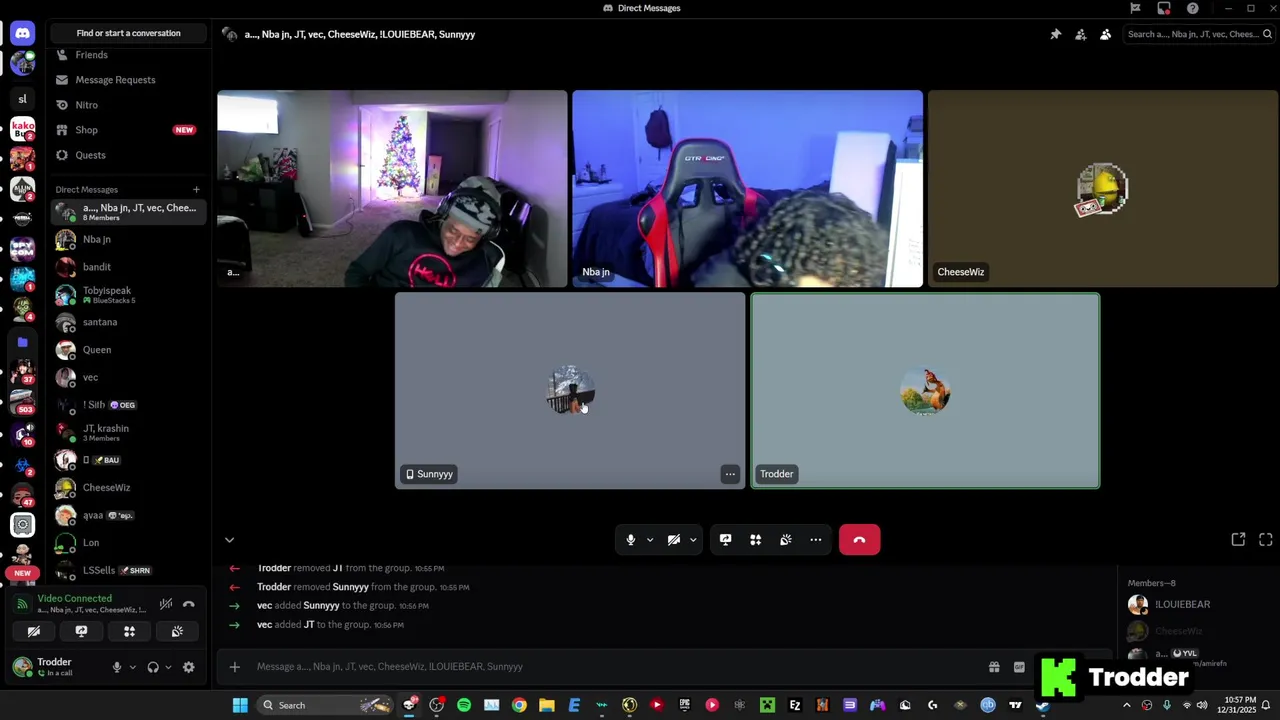Open the soundboard from call controls
The height and width of the screenshot is (720, 1280).
click(x=786, y=540)
